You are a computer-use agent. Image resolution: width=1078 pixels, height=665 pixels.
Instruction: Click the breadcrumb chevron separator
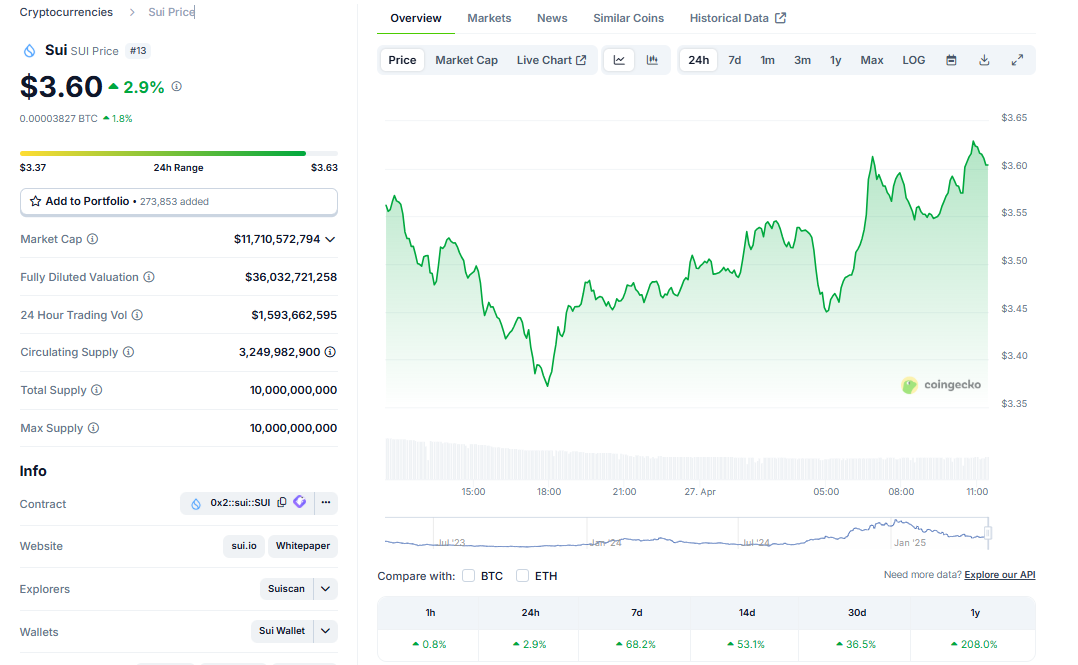pos(132,12)
